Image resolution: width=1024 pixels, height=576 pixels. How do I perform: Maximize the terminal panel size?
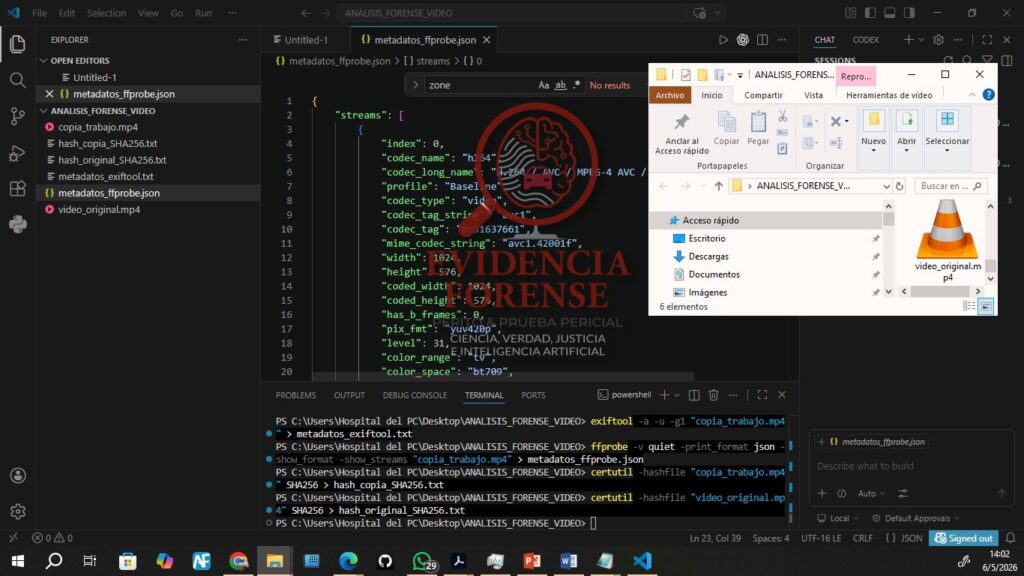762,395
